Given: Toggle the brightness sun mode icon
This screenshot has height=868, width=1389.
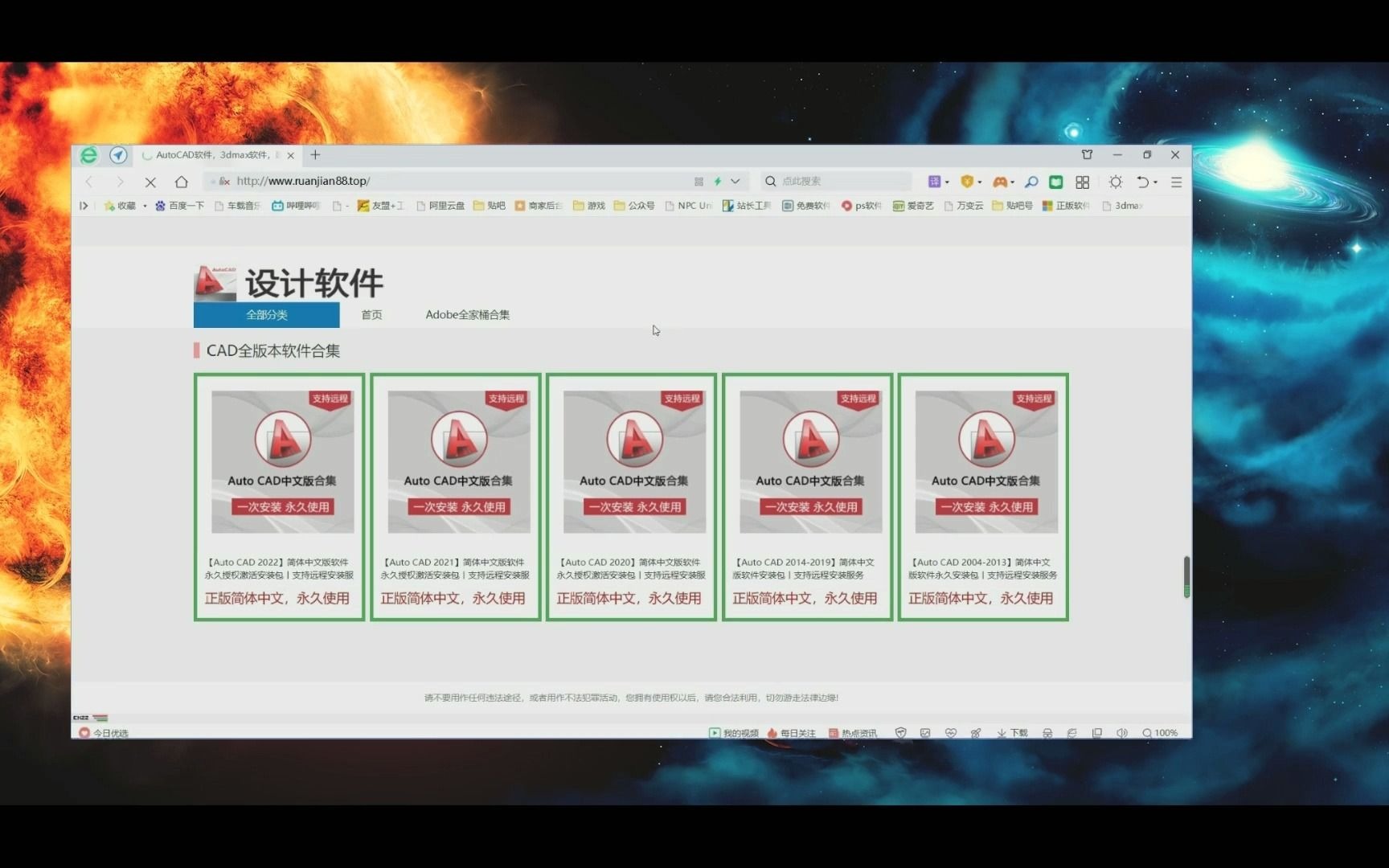Looking at the screenshot, I should [x=1116, y=182].
